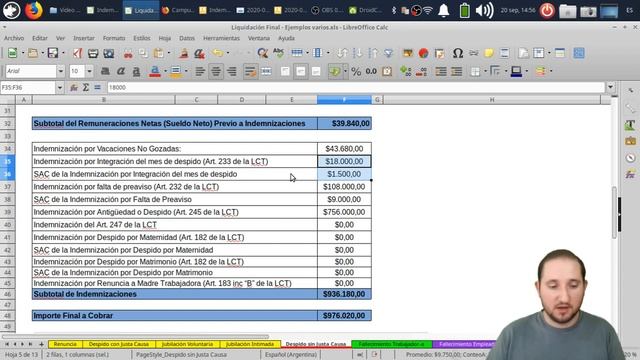Open Sidebar Styles panel icon
The image size is (640, 360).
click(630, 125)
